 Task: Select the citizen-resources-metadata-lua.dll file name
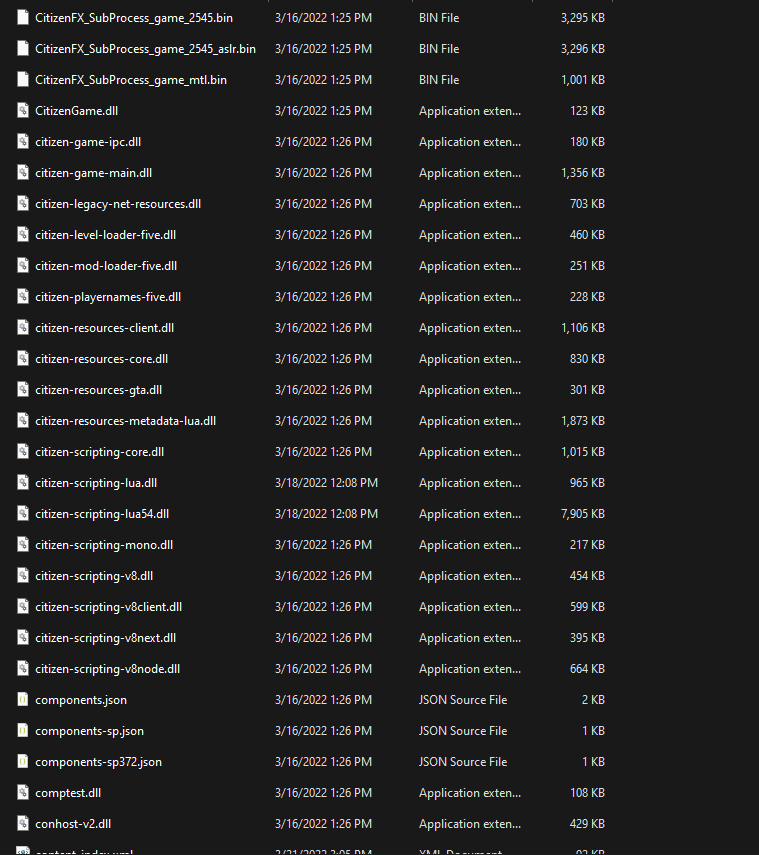(126, 421)
